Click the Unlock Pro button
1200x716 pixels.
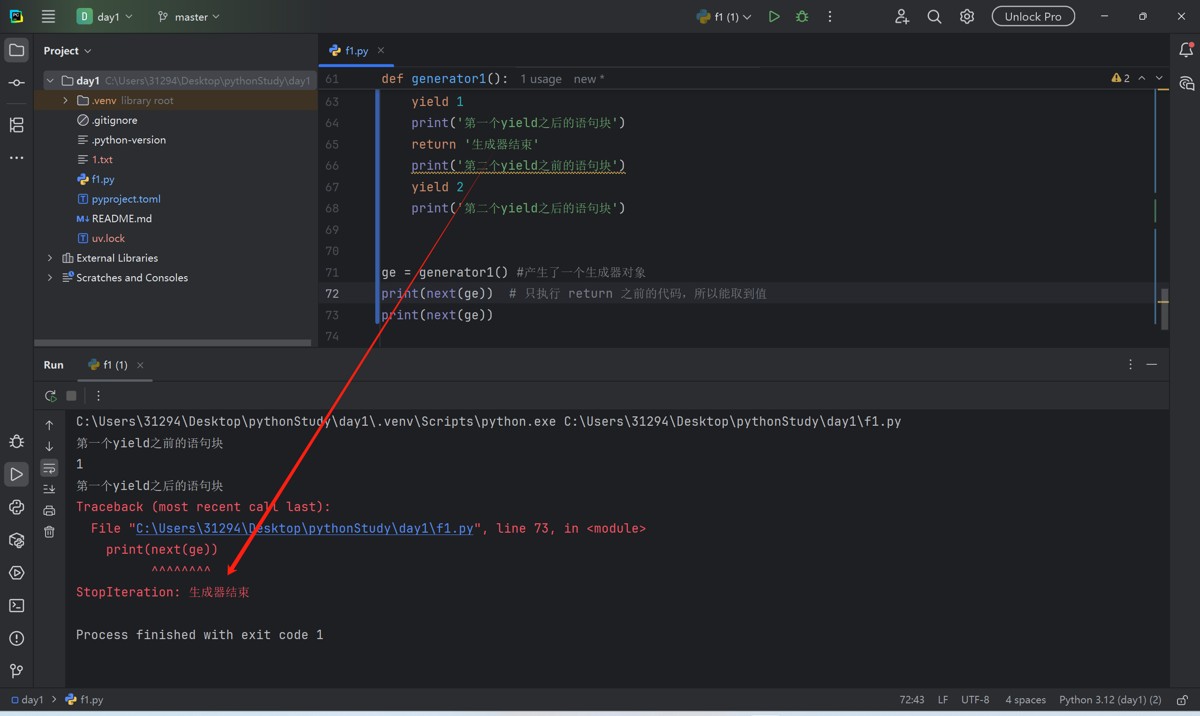(1033, 17)
